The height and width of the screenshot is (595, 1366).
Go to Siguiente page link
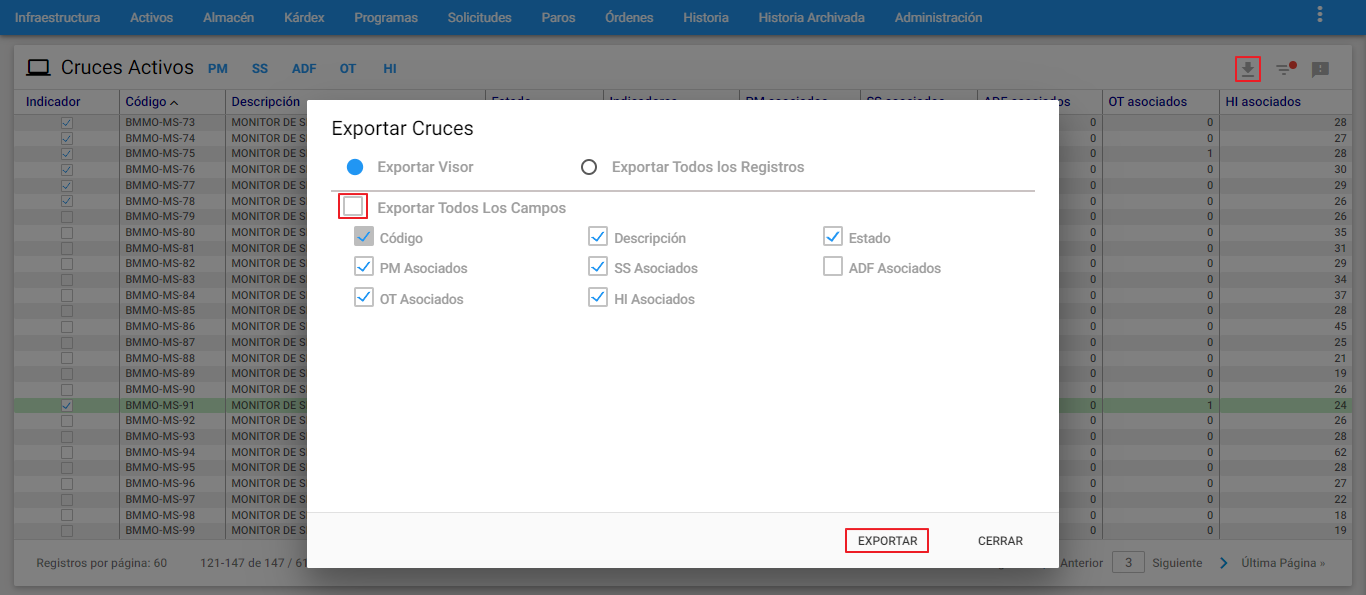tap(1177, 563)
